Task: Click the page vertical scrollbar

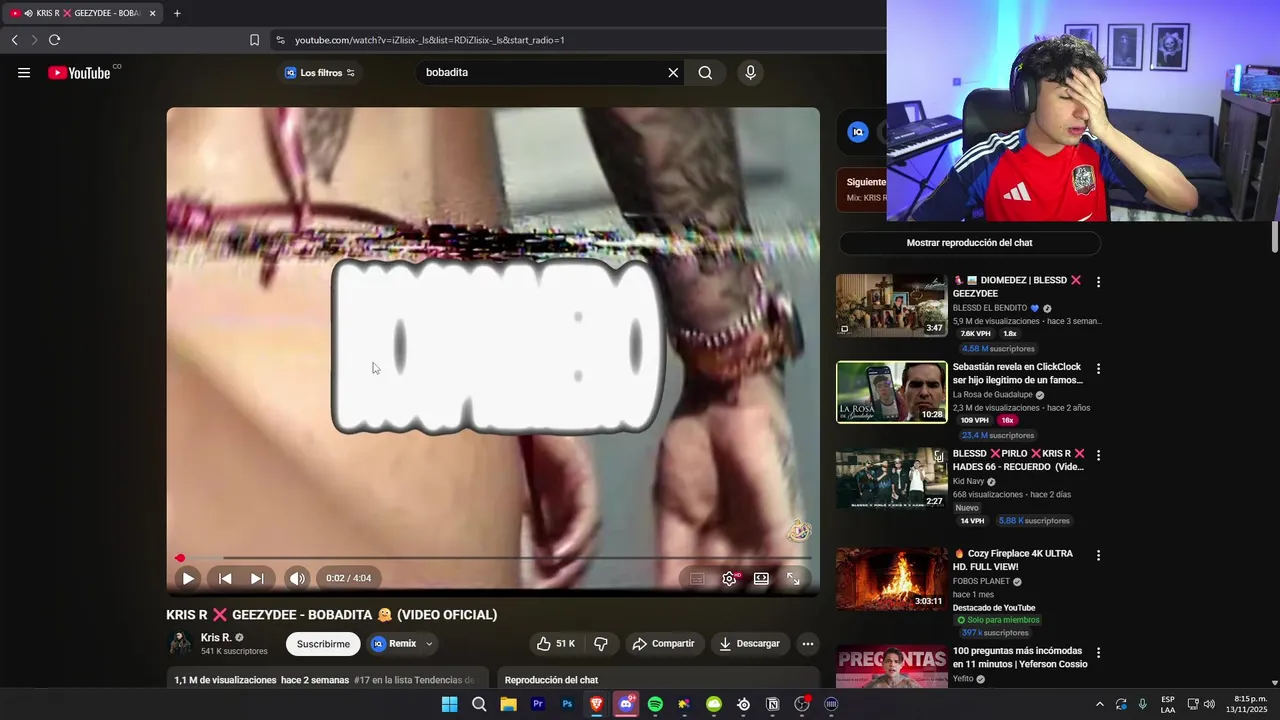Action: (x=1274, y=238)
